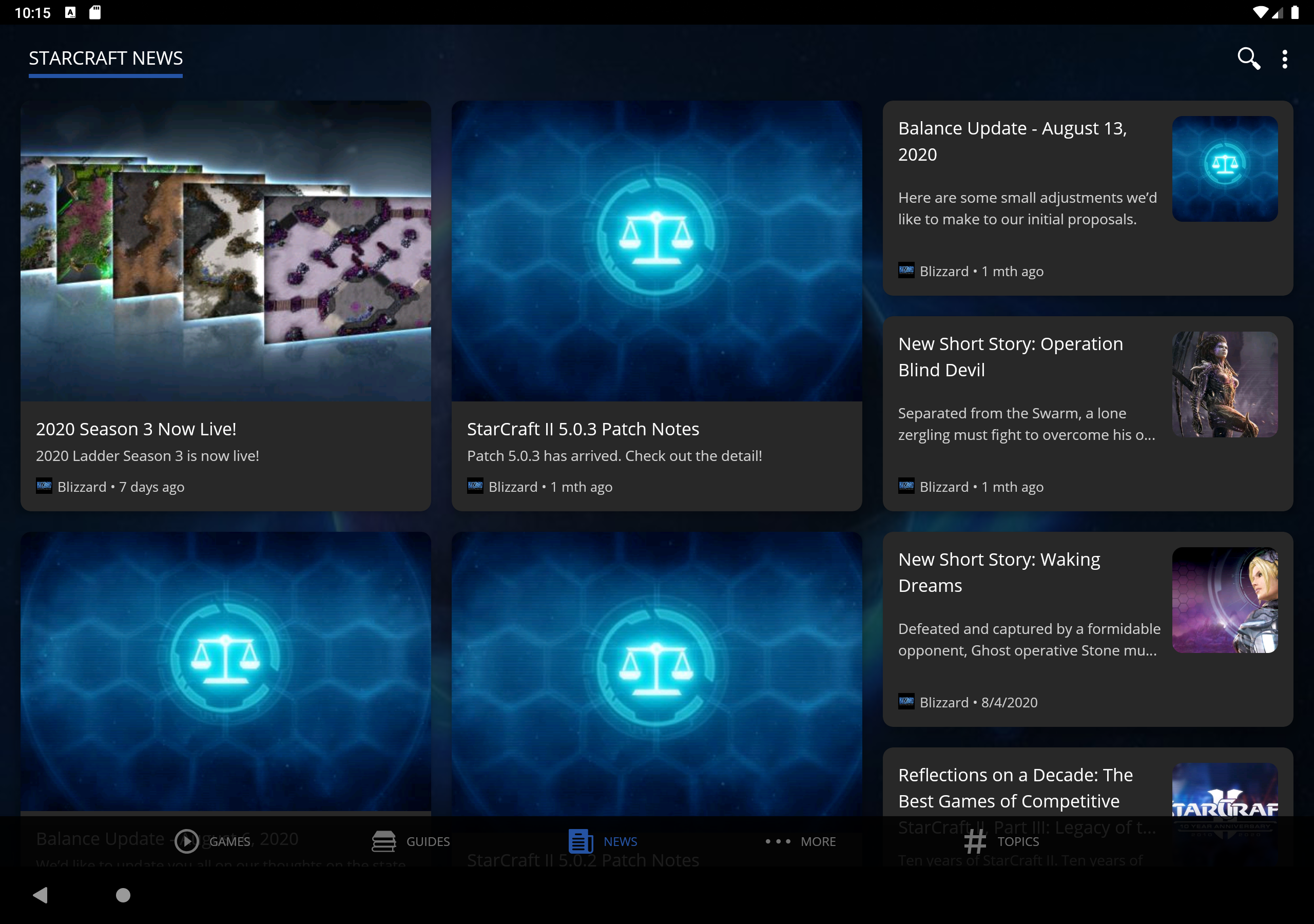Open the three-dot overflow menu
The image size is (1314, 924).
[1284, 59]
